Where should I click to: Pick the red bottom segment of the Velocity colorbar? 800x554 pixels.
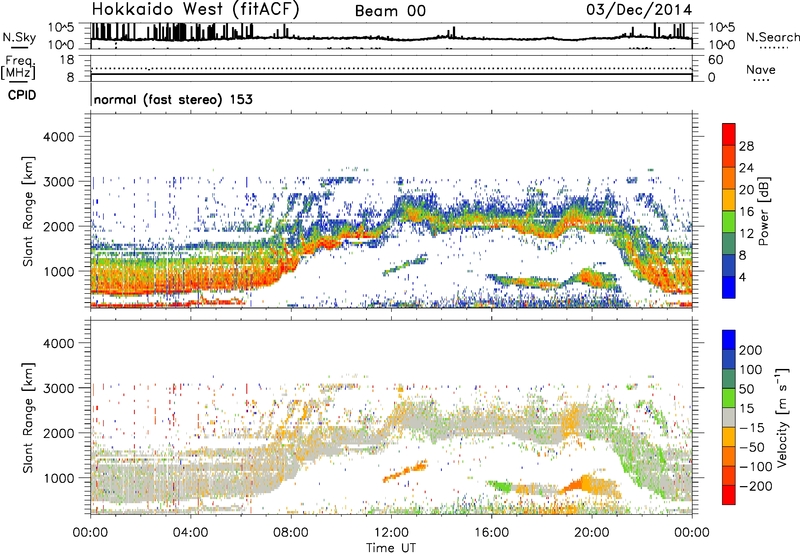[x=729, y=495]
